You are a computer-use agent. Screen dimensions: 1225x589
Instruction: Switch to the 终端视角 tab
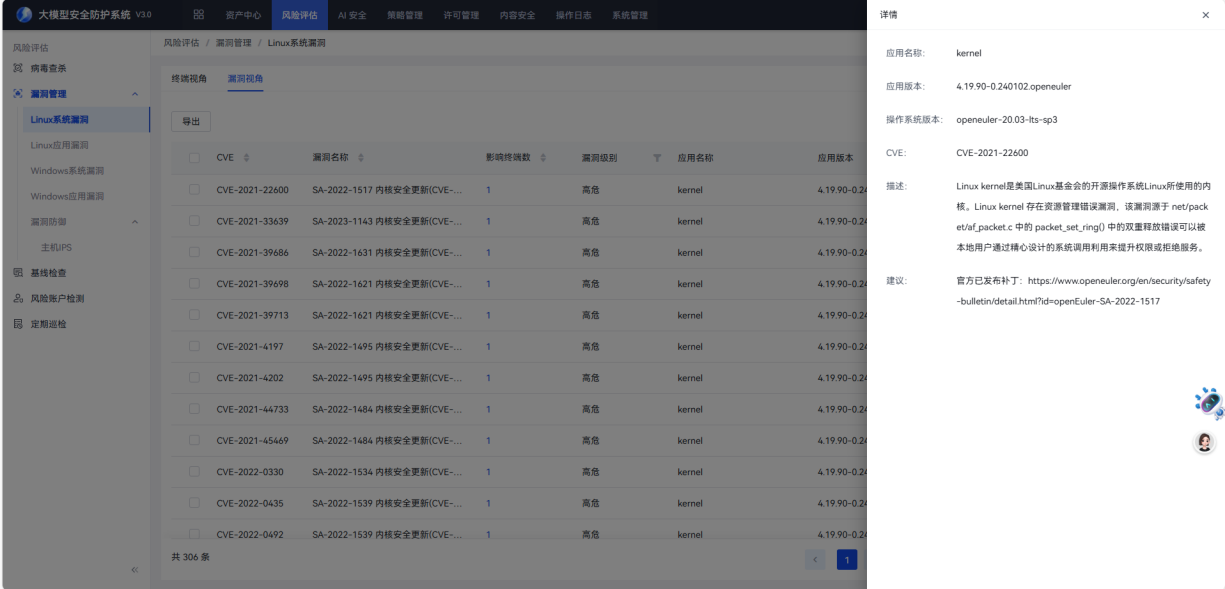pos(189,78)
